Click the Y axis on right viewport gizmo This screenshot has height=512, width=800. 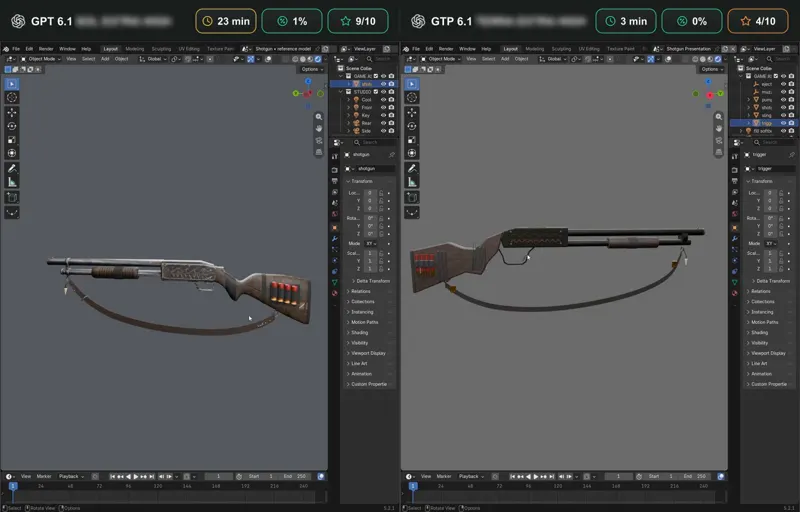pyautogui.click(x=720, y=94)
